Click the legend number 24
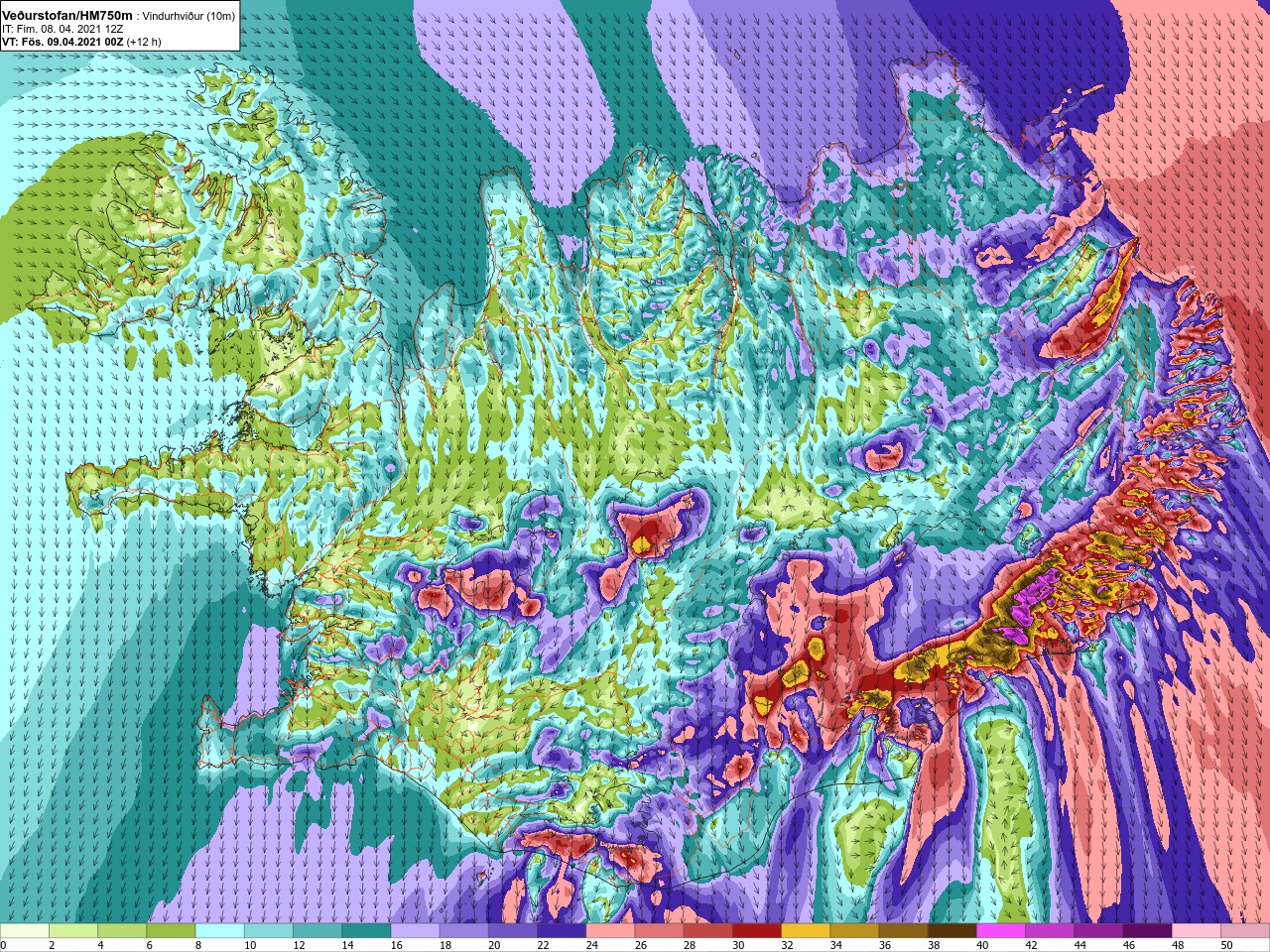Screen dimensions: 1270x952 592,945
